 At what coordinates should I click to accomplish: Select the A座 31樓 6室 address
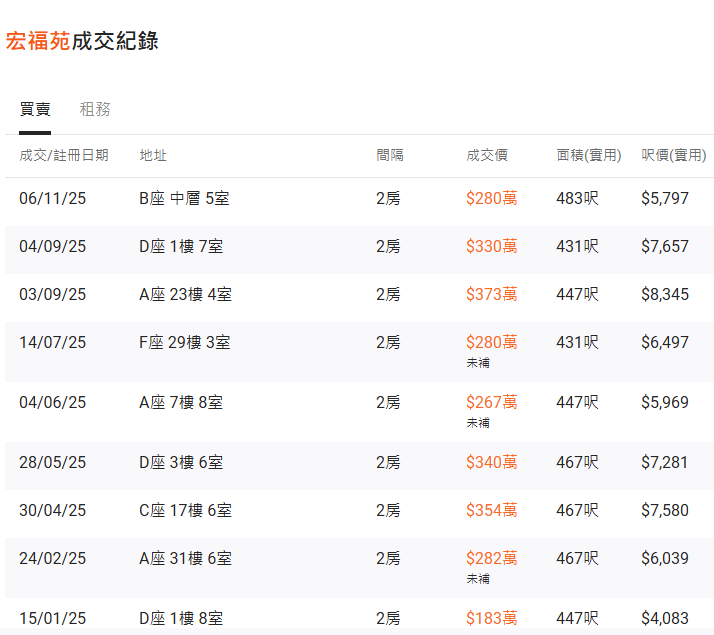[x=185, y=558]
